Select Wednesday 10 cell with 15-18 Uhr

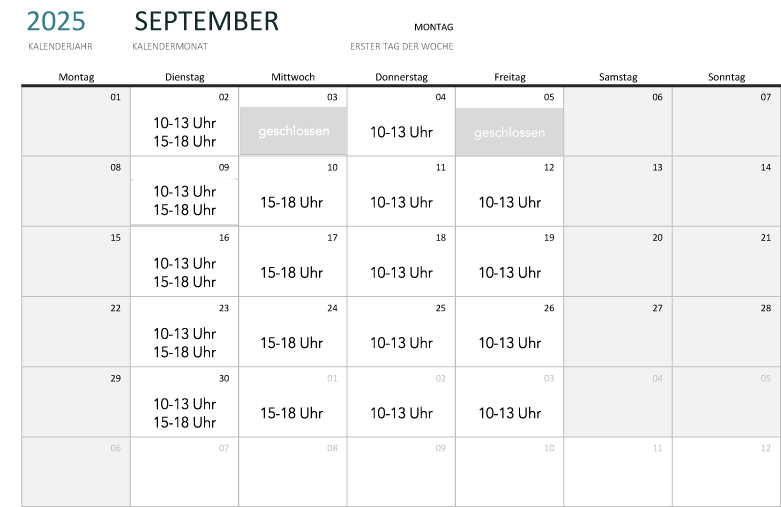click(293, 203)
